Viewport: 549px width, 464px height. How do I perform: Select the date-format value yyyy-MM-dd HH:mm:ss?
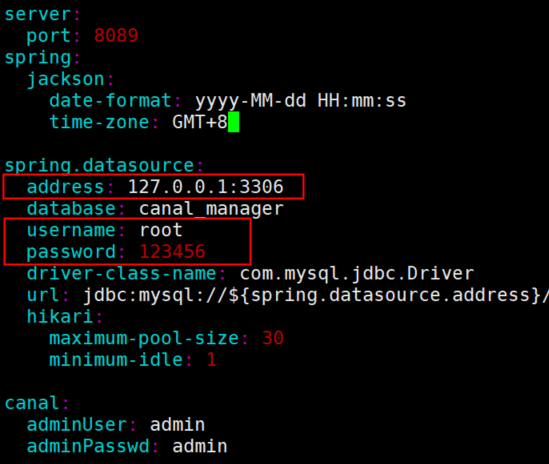pyautogui.click(x=300, y=101)
